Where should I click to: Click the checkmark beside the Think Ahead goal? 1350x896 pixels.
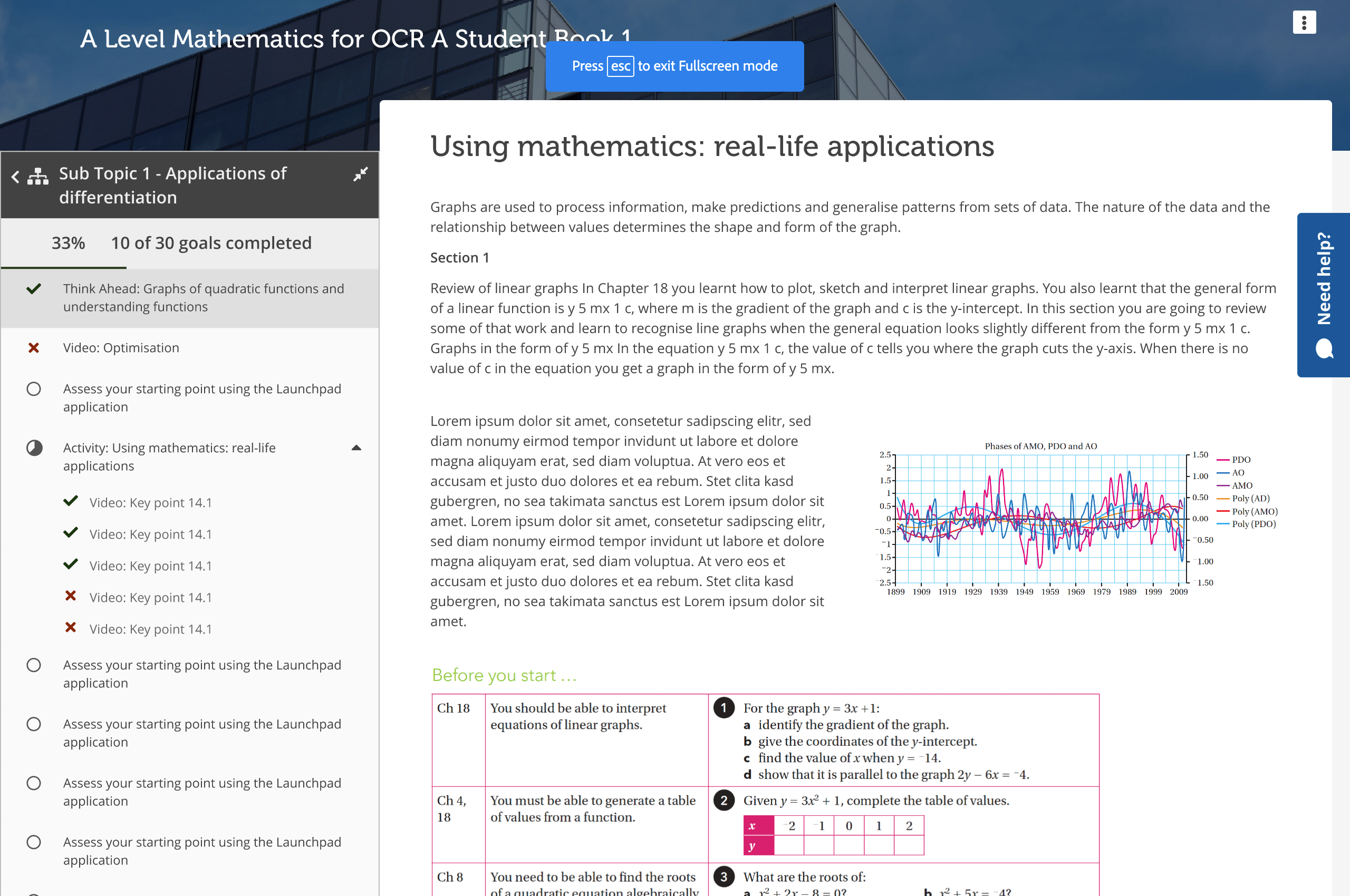point(34,289)
